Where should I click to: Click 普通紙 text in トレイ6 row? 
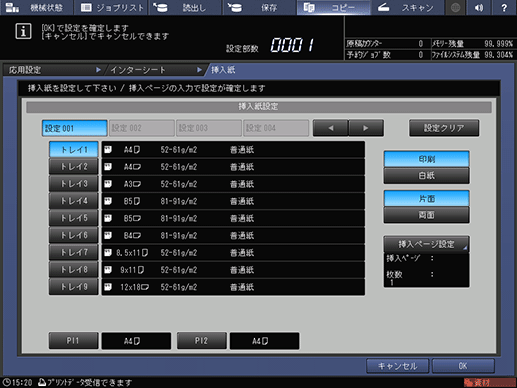tap(242, 236)
